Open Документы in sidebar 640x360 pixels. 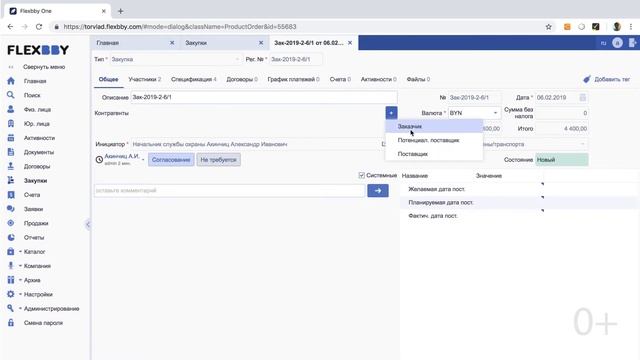[38, 152]
